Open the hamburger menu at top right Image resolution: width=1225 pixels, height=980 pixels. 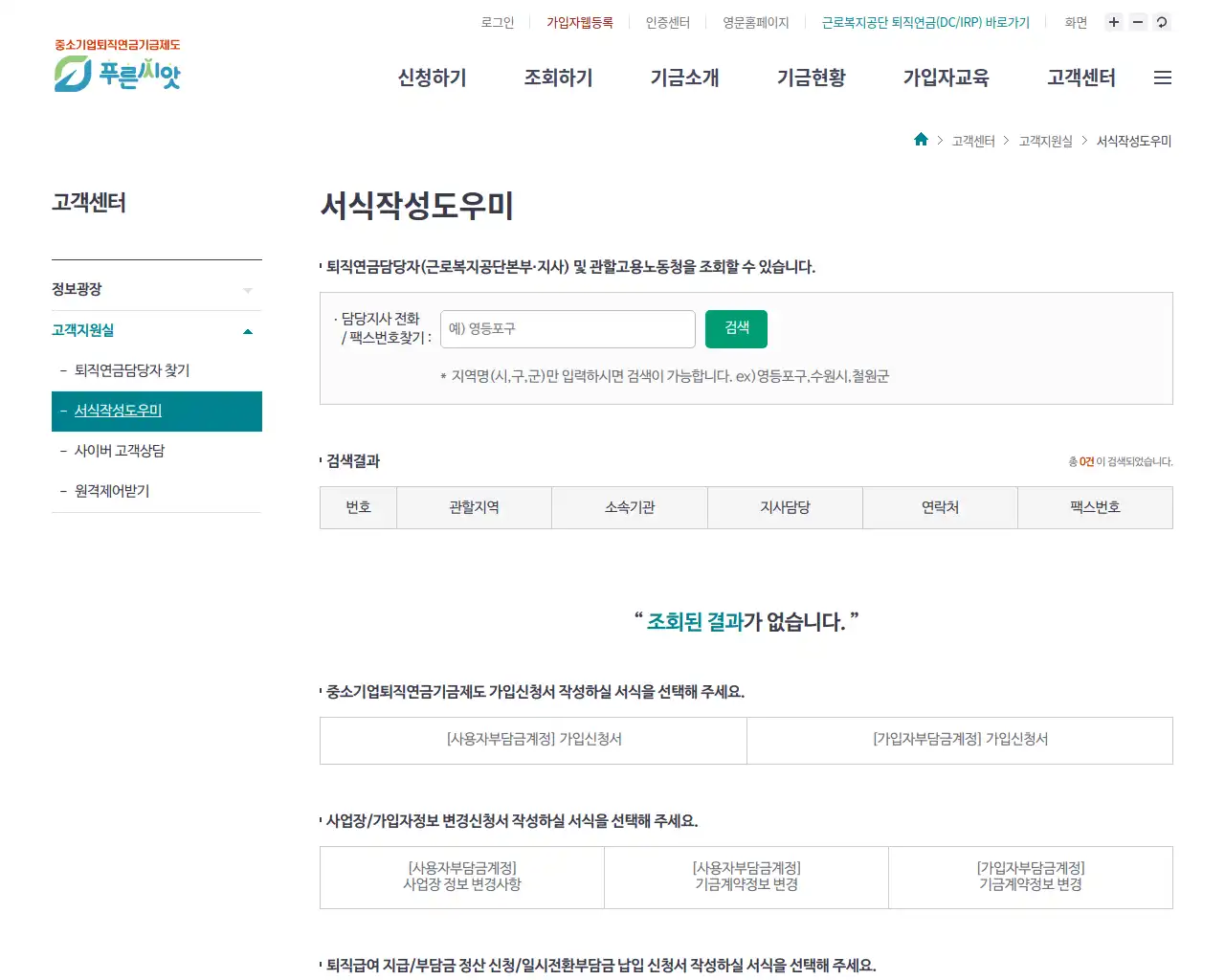click(1162, 78)
